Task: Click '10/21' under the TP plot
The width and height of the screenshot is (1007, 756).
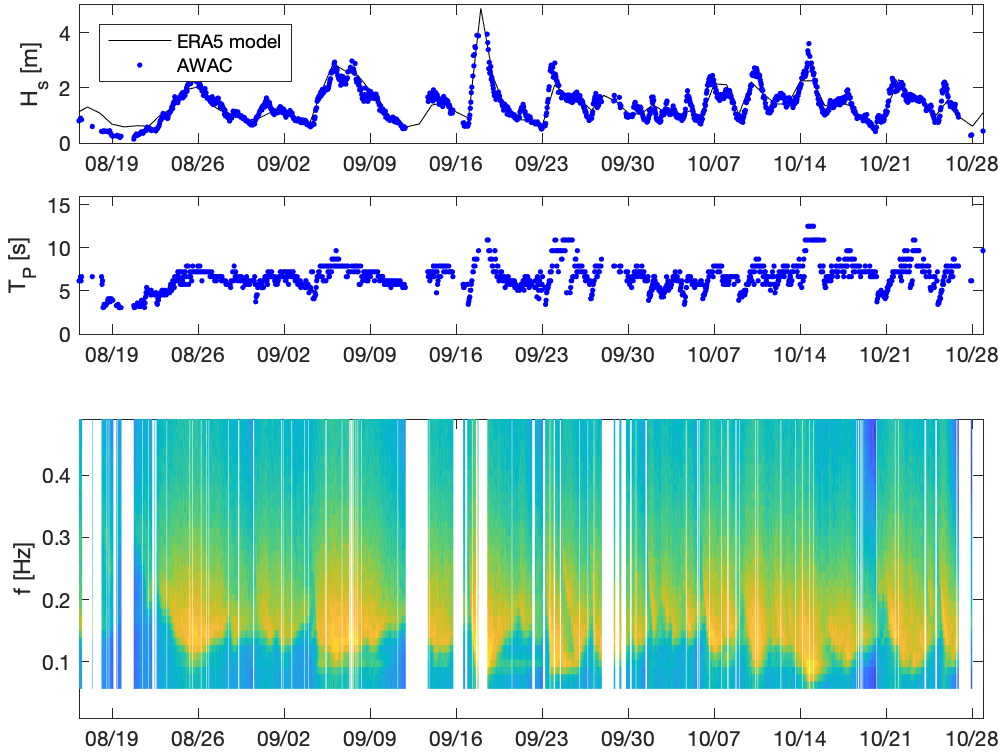Action: tap(886, 355)
